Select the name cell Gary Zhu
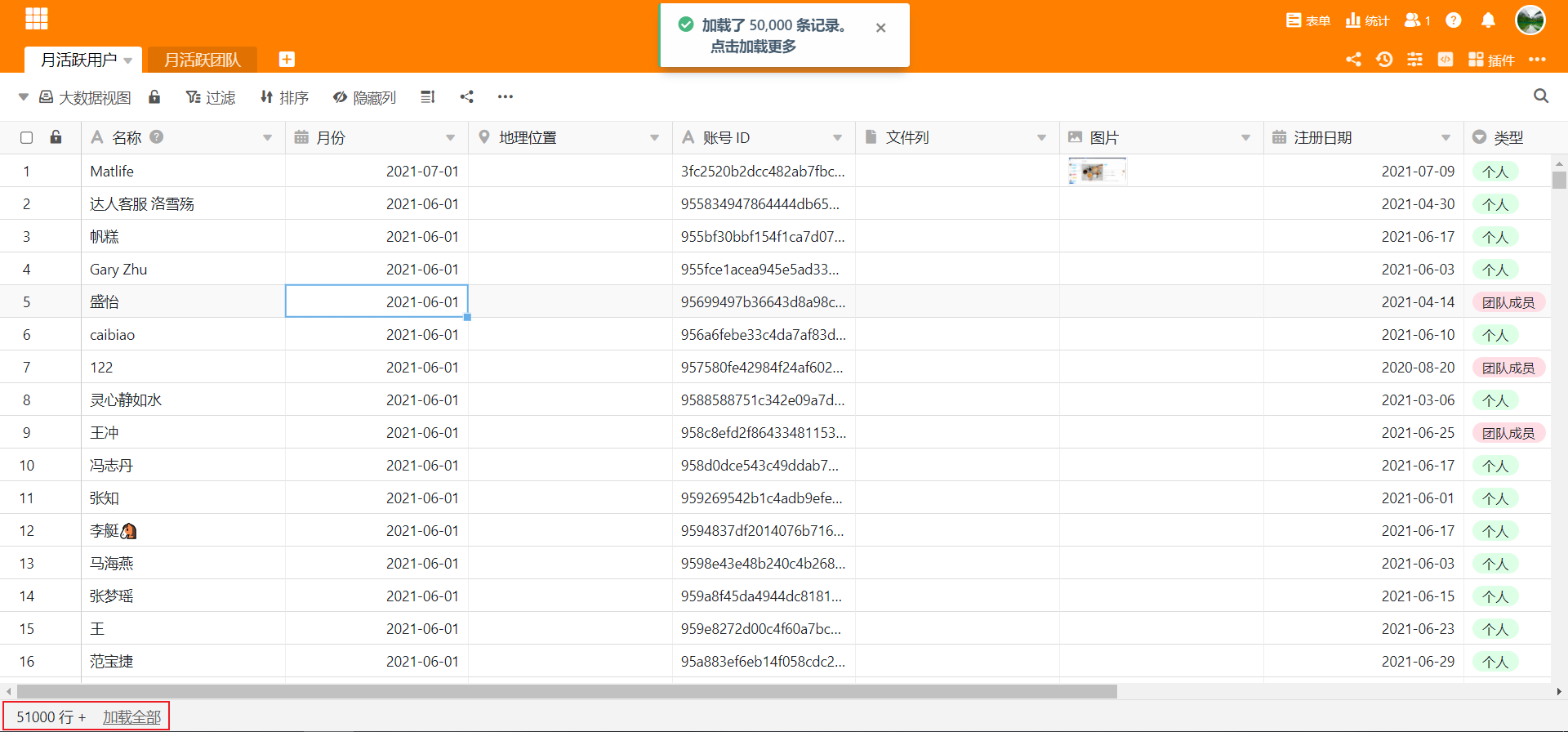 coord(183,269)
